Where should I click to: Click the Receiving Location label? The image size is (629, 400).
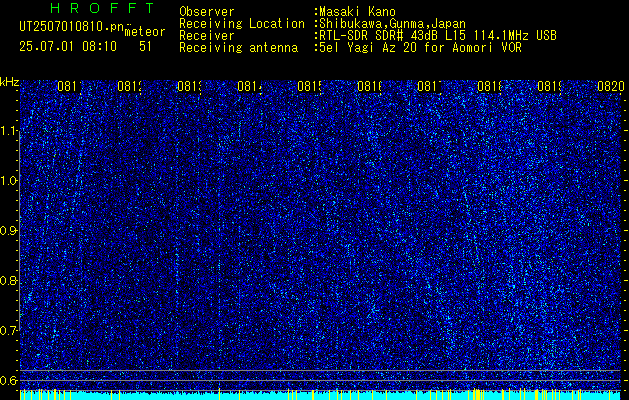[x=242, y=24]
